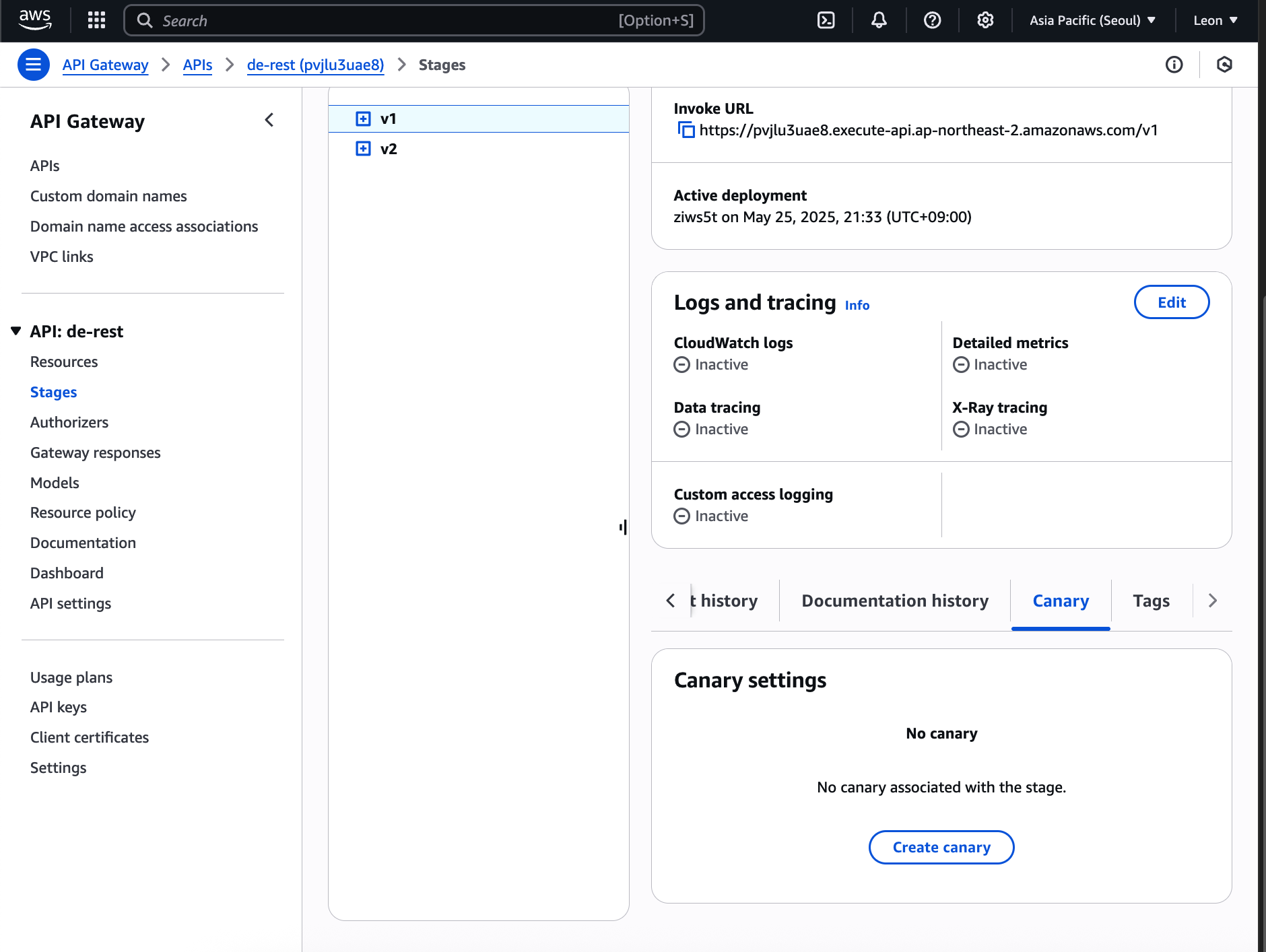Open console settings gear icon
The image size is (1266, 952).
tap(985, 20)
